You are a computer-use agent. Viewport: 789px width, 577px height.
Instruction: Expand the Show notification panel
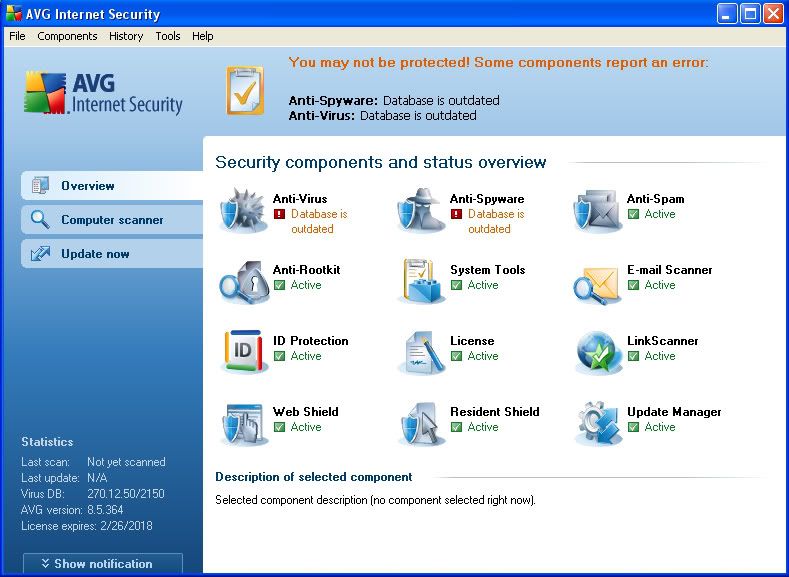103,563
